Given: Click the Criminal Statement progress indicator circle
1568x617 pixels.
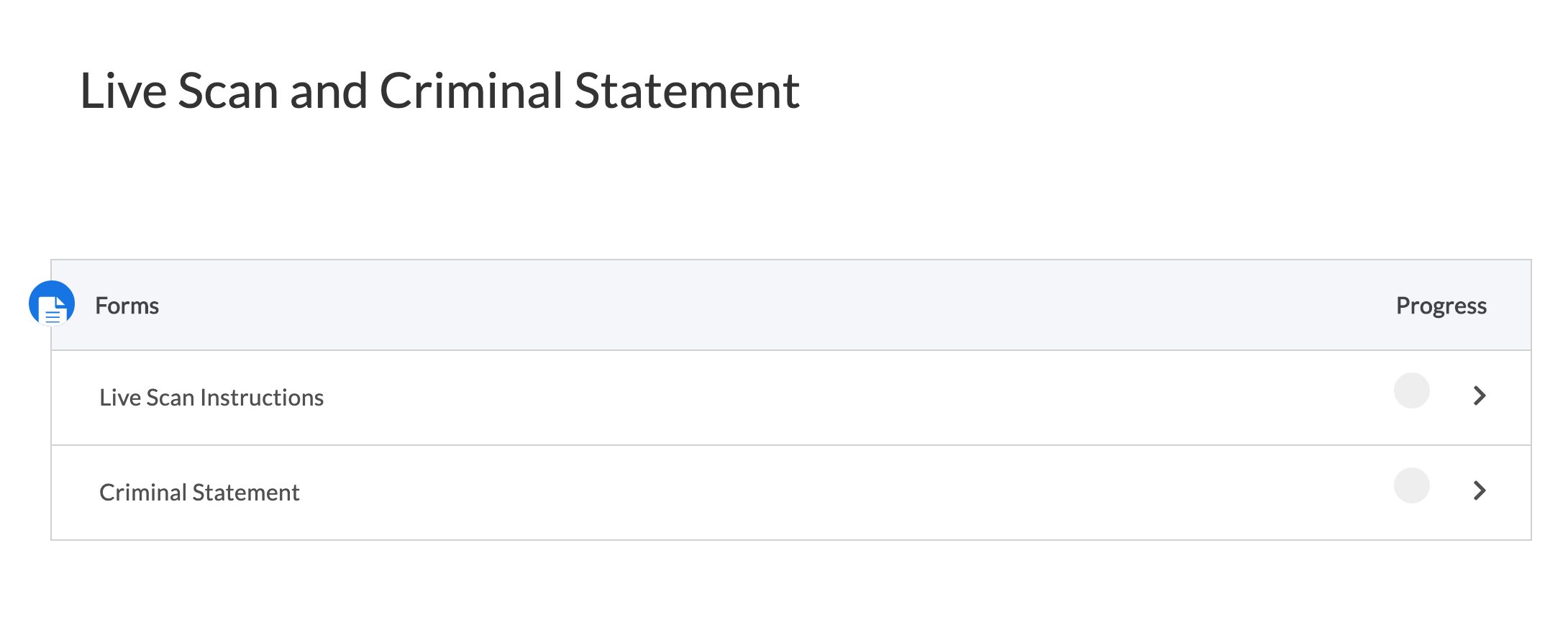Looking at the screenshot, I should 1411,485.
